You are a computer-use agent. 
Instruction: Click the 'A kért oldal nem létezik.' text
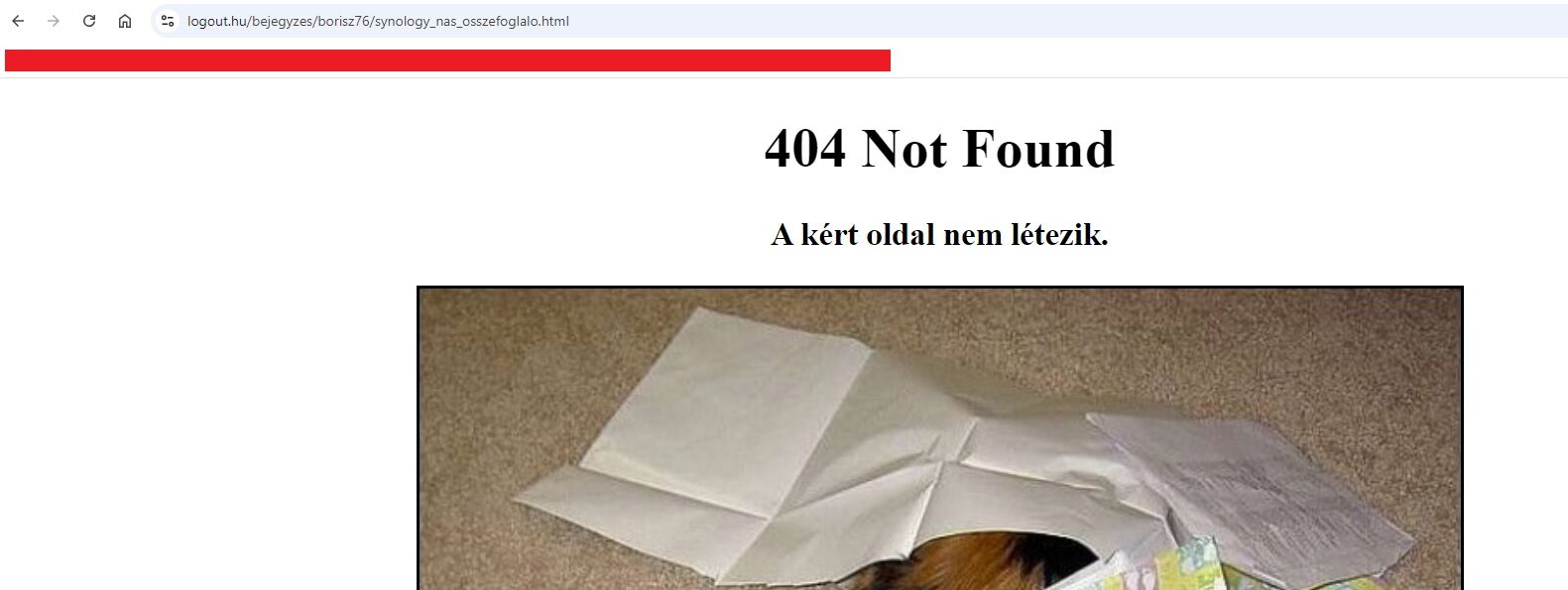click(939, 235)
